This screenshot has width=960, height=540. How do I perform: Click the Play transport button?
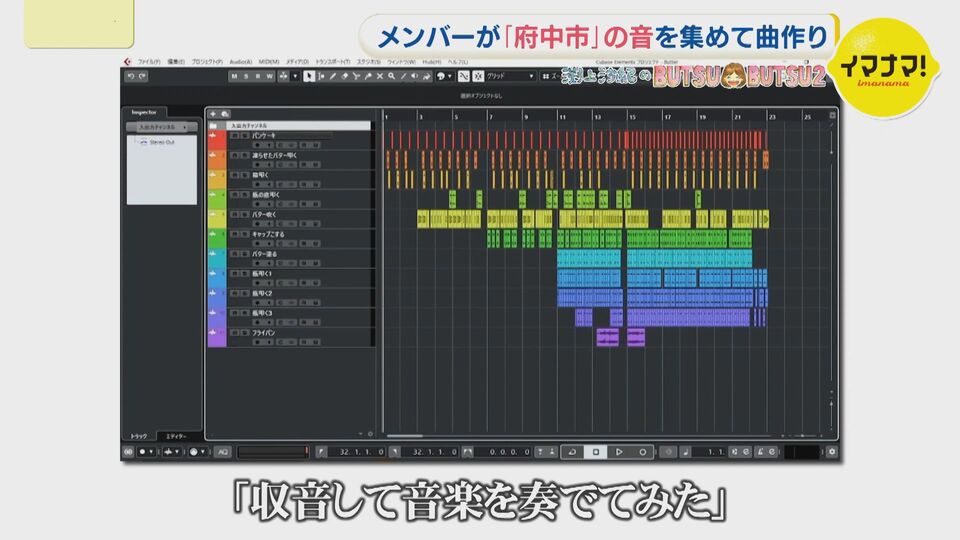[619, 452]
